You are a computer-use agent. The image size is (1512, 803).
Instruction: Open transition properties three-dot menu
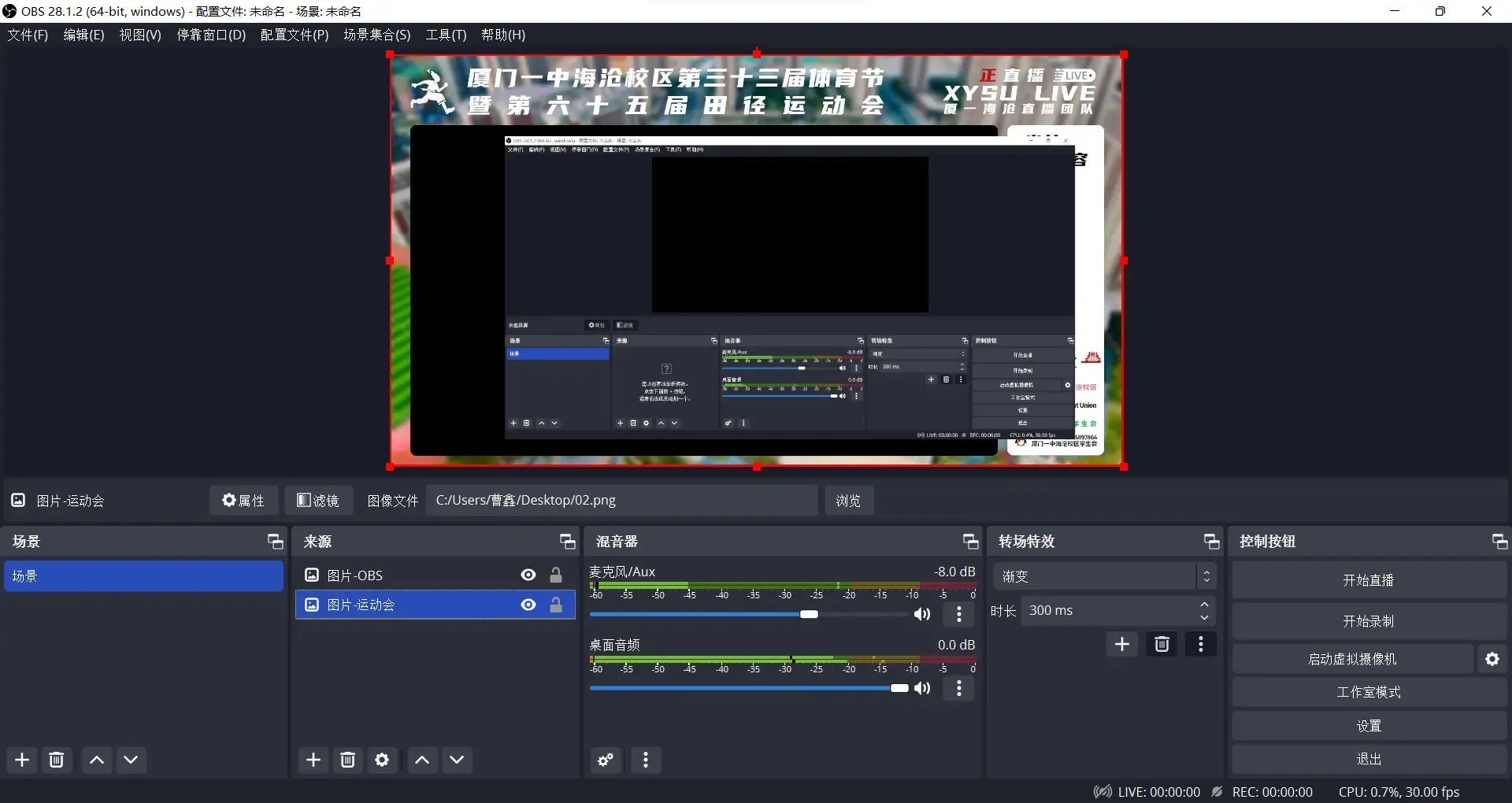(1201, 645)
